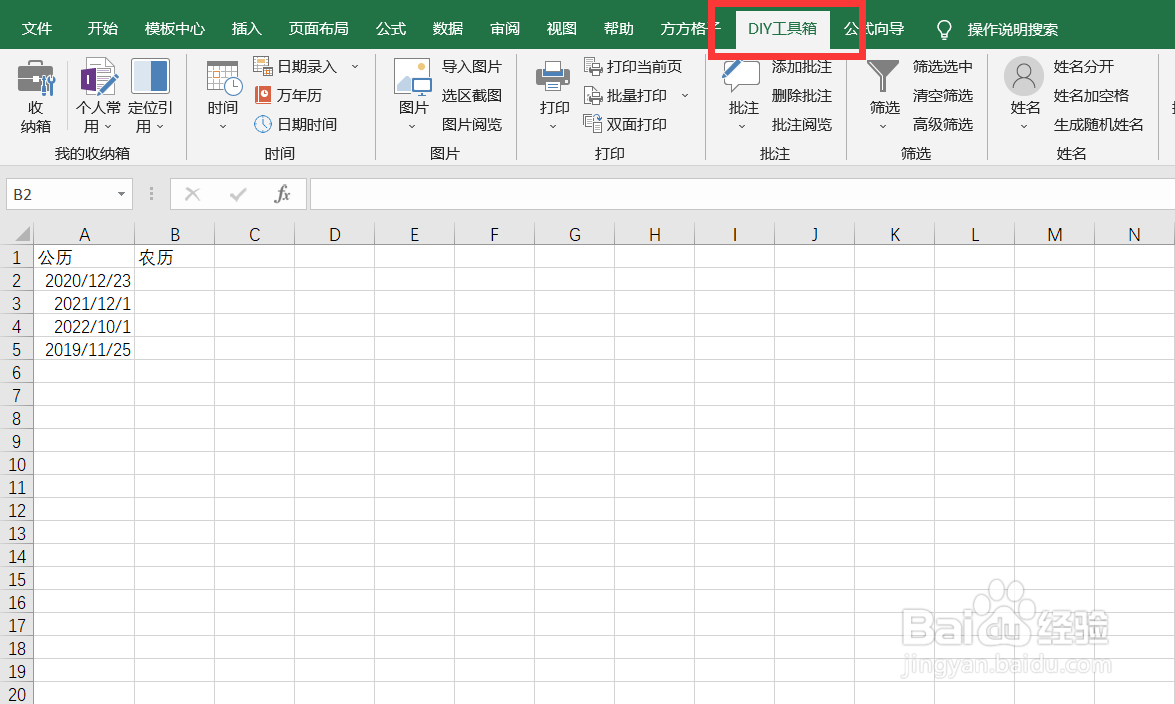Expand the 姓名 dropdown chevron

[1024, 127]
